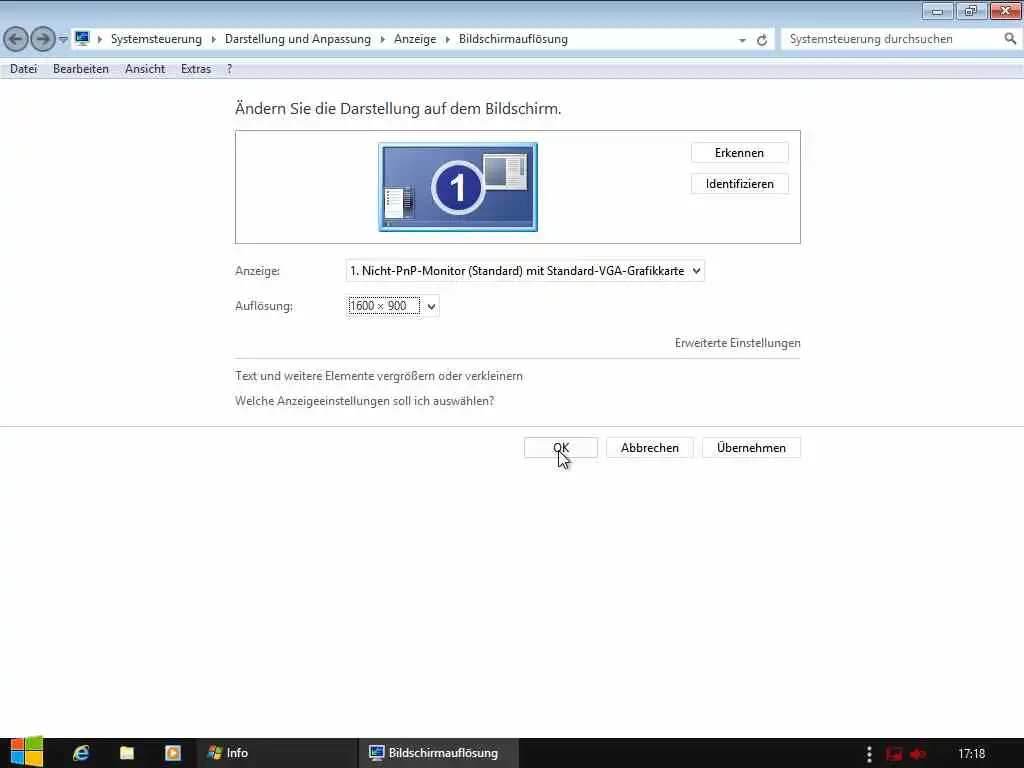Open Erweiterte Einstellungen link
Image resolution: width=1024 pixels, height=768 pixels.
(x=737, y=343)
